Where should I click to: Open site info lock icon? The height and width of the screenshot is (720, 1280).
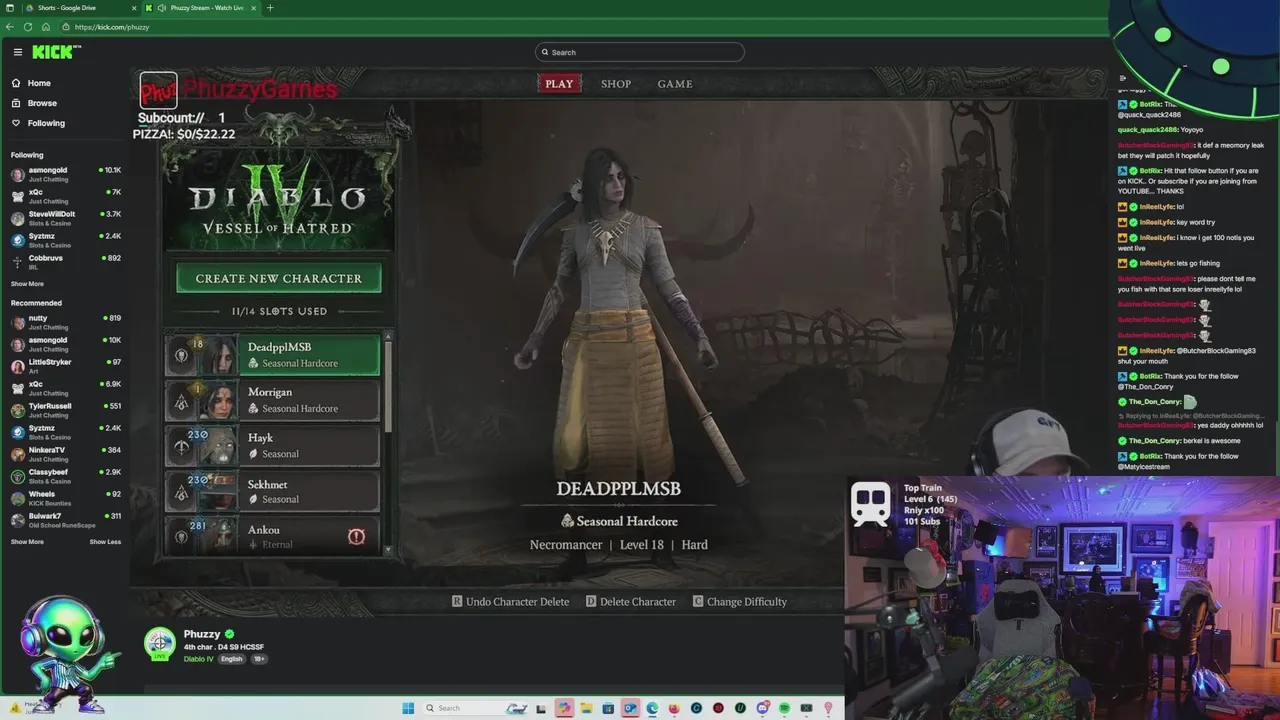(x=68, y=27)
